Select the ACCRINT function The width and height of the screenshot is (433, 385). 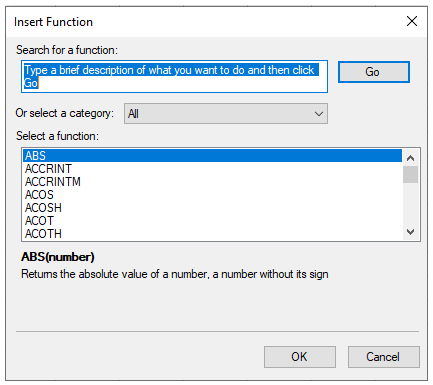coord(212,169)
